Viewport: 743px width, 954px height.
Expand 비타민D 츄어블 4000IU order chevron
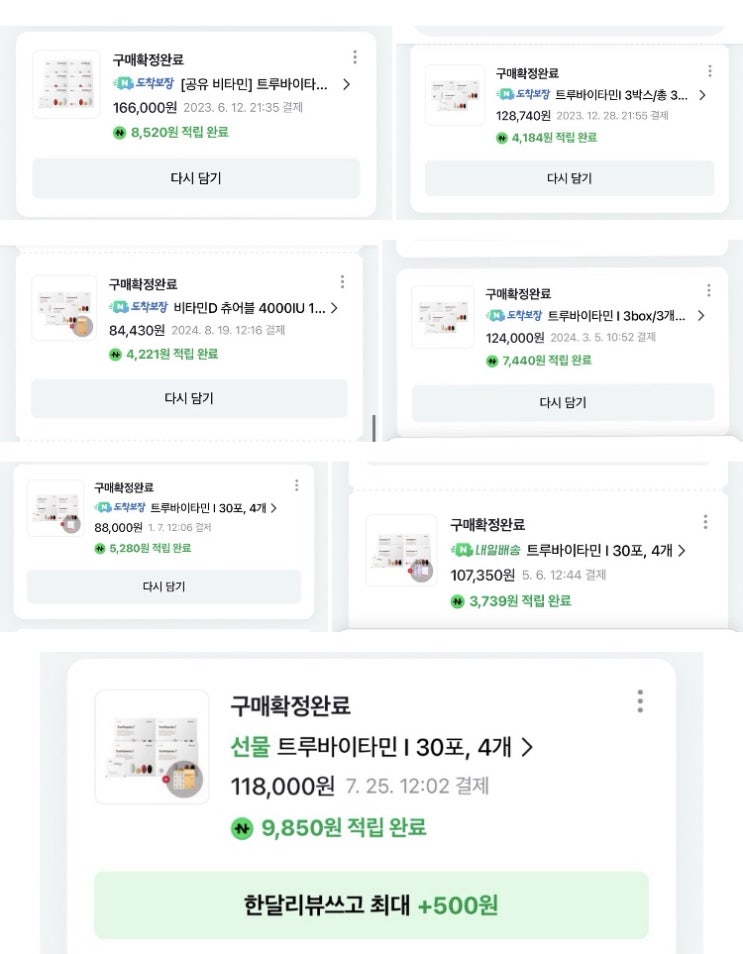(334, 308)
